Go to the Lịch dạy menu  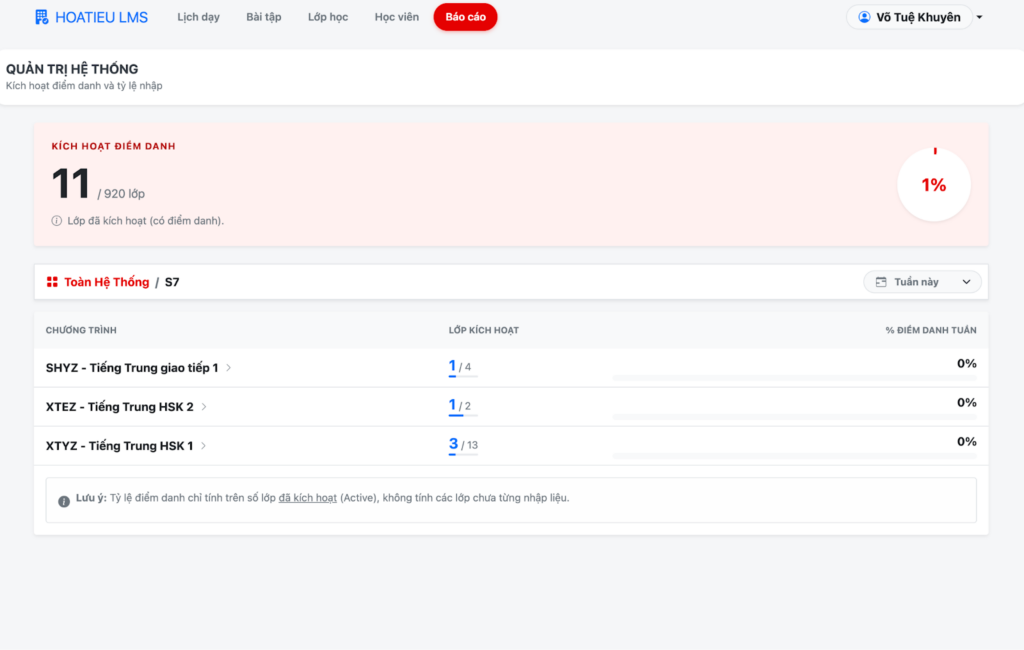pyautogui.click(x=198, y=17)
